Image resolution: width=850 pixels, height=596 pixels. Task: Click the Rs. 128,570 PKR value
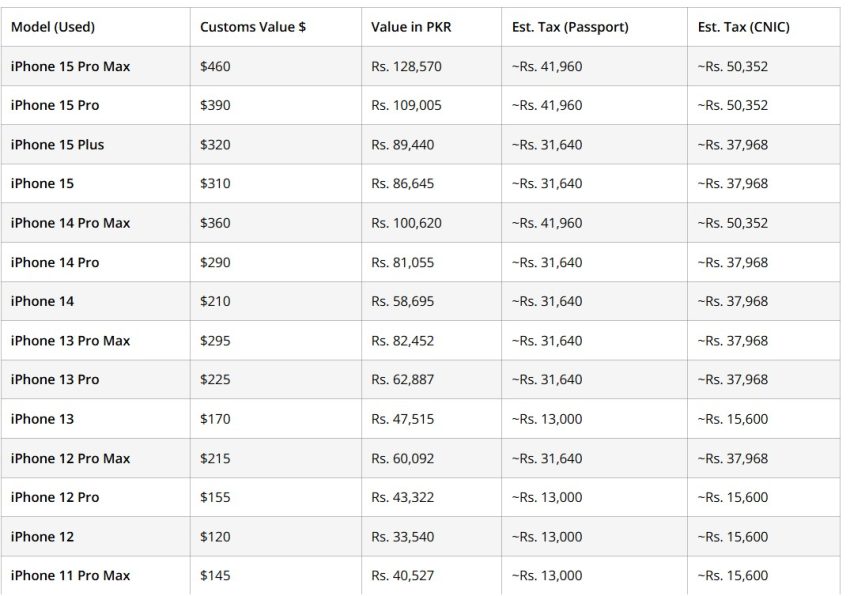pos(406,66)
